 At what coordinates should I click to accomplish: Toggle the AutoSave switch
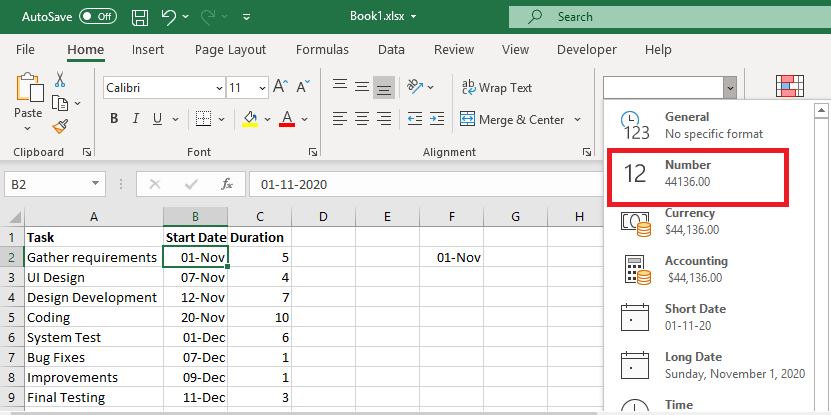[x=98, y=17]
